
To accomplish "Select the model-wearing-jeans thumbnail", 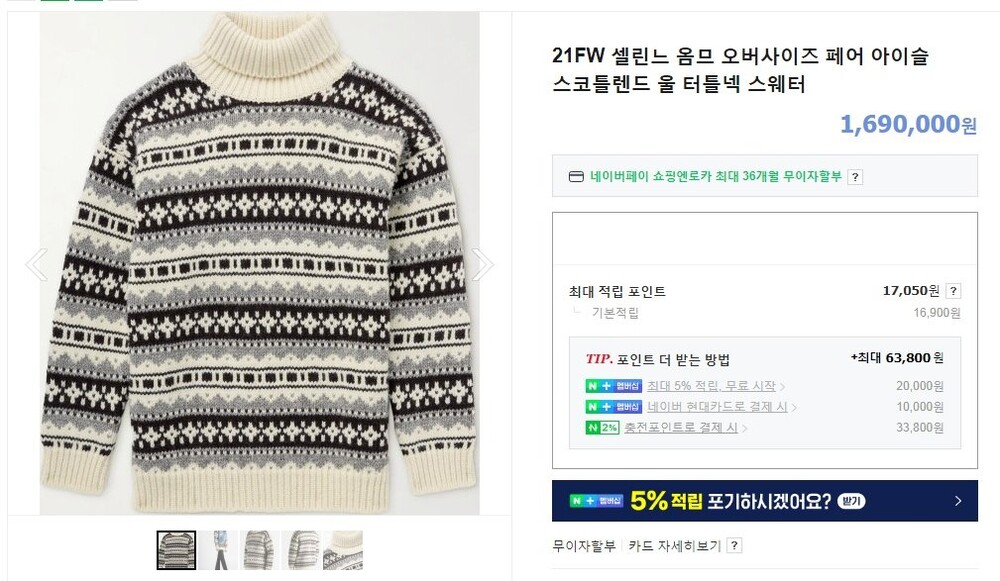I will 218,550.
